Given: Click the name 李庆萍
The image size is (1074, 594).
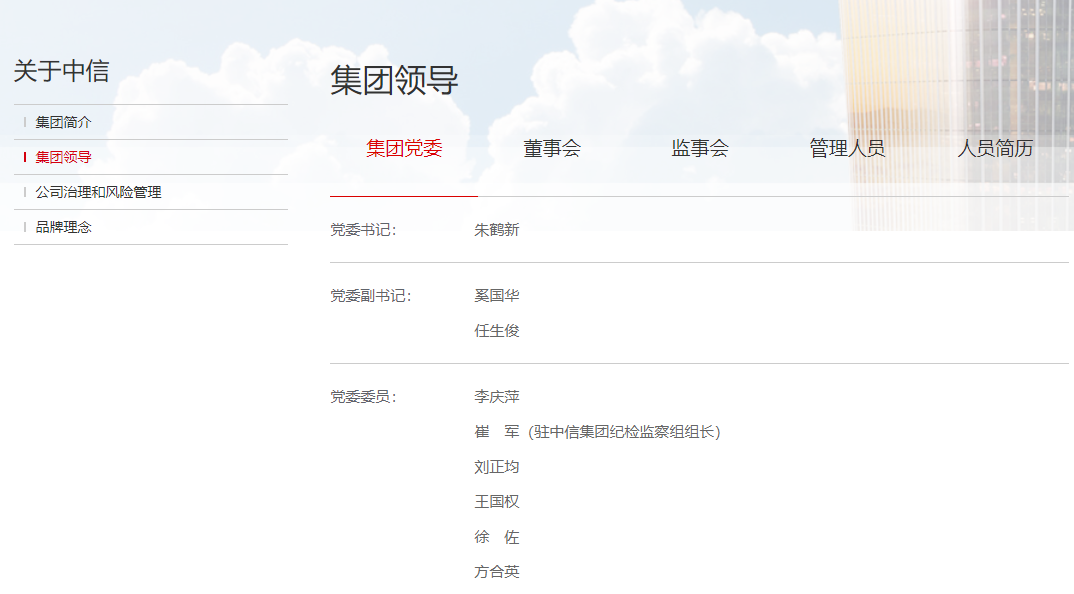Looking at the screenshot, I should click(x=497, y=397).
